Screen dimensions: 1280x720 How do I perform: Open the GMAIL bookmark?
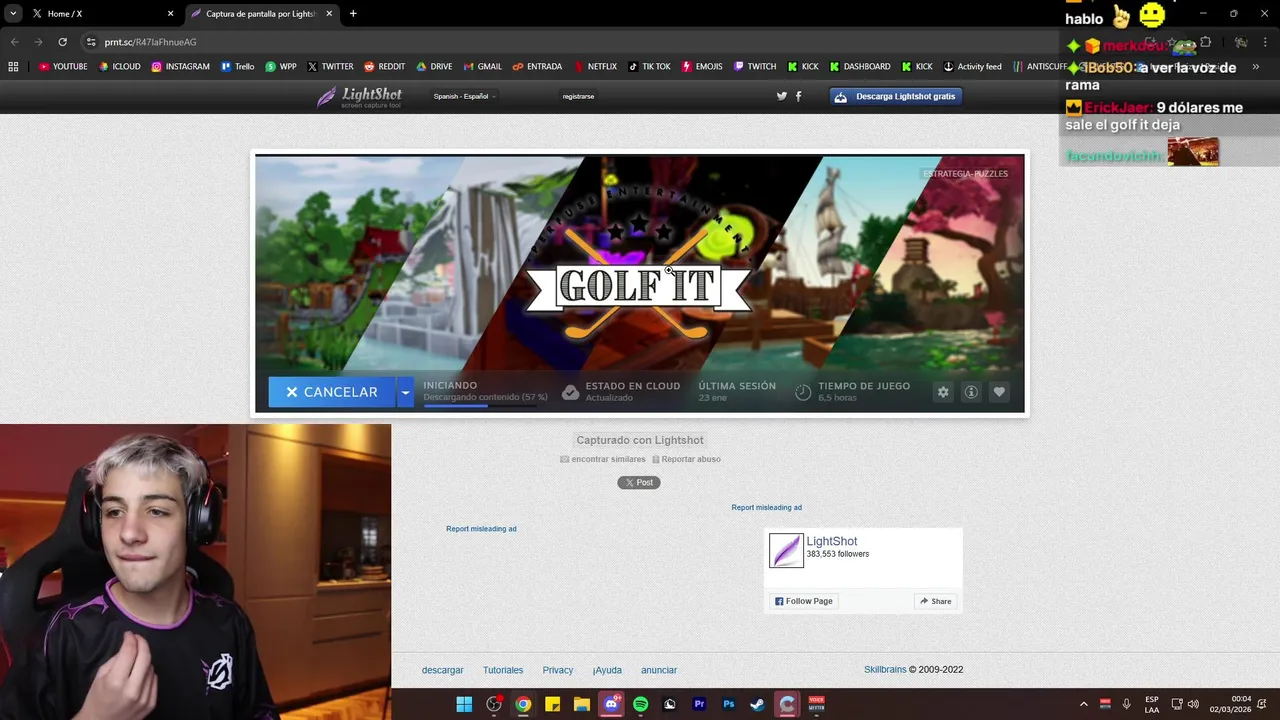[x=482, y=67]
